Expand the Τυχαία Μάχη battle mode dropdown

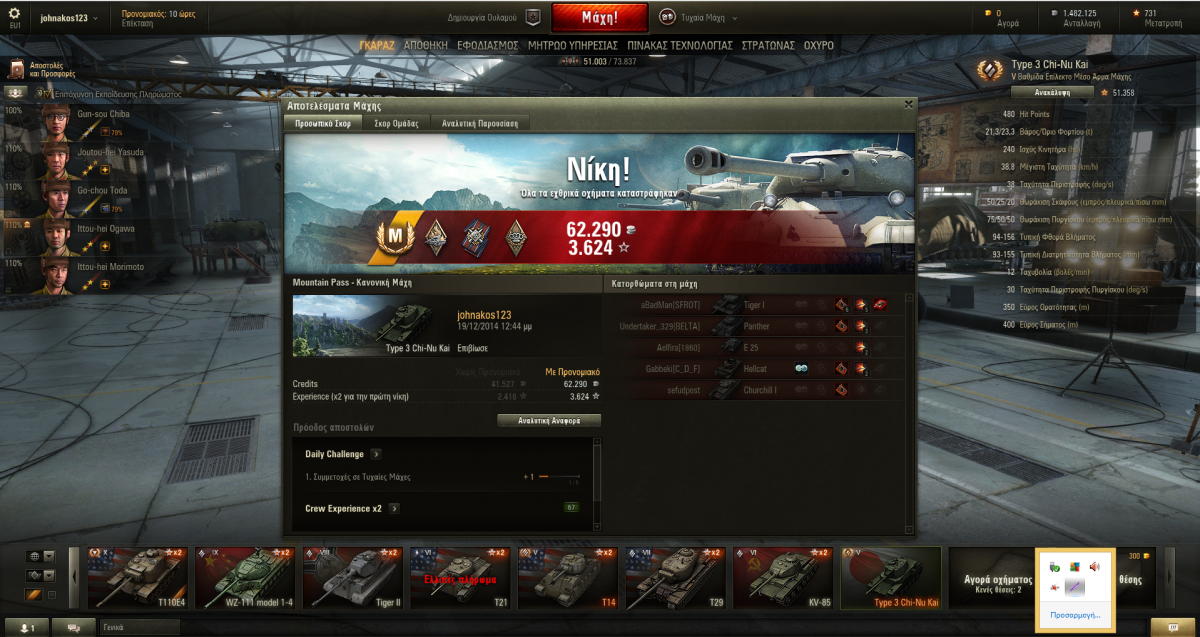pos(698,17)
